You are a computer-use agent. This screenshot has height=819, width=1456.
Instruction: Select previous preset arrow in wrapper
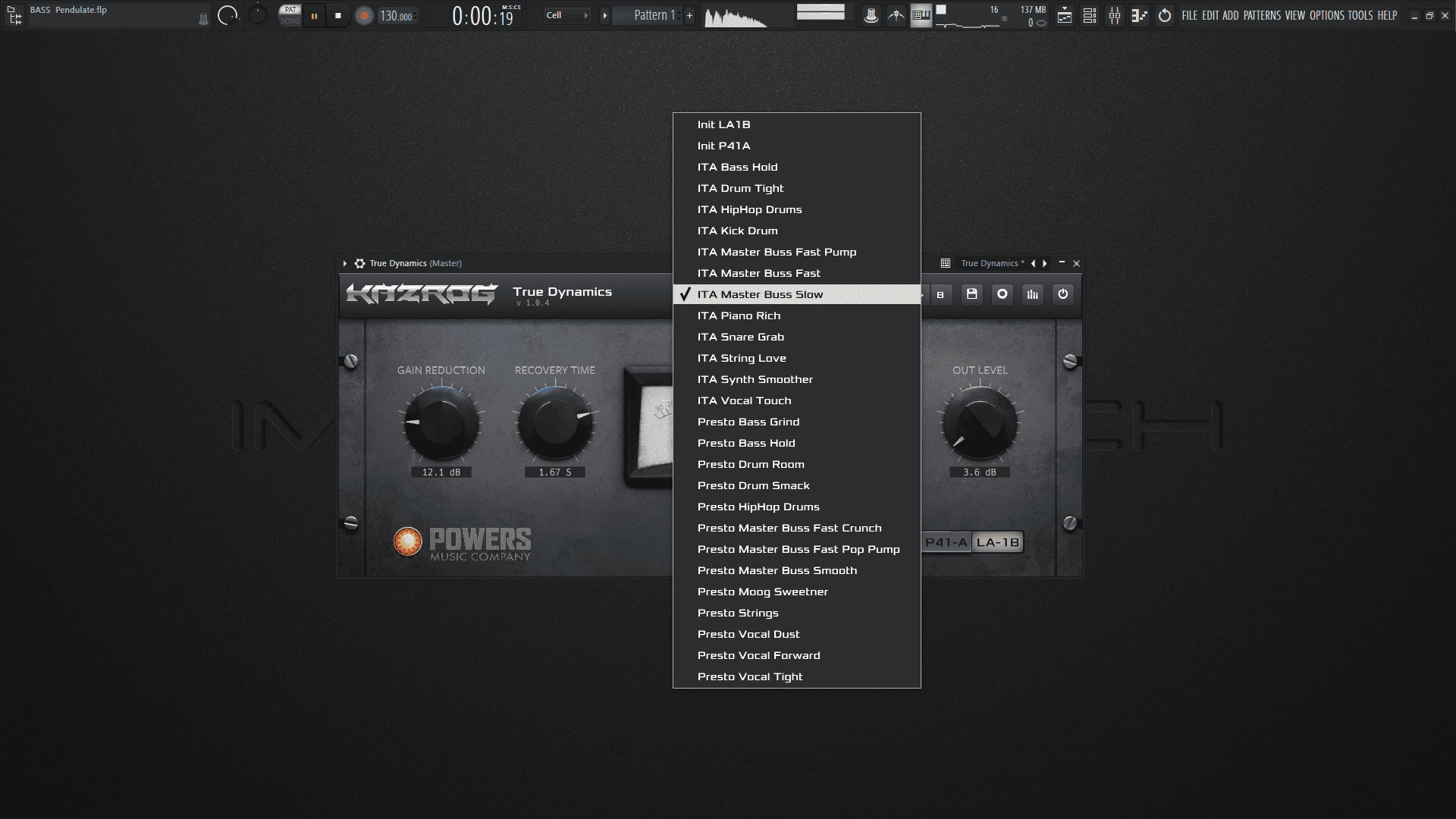coord(1033,263)
